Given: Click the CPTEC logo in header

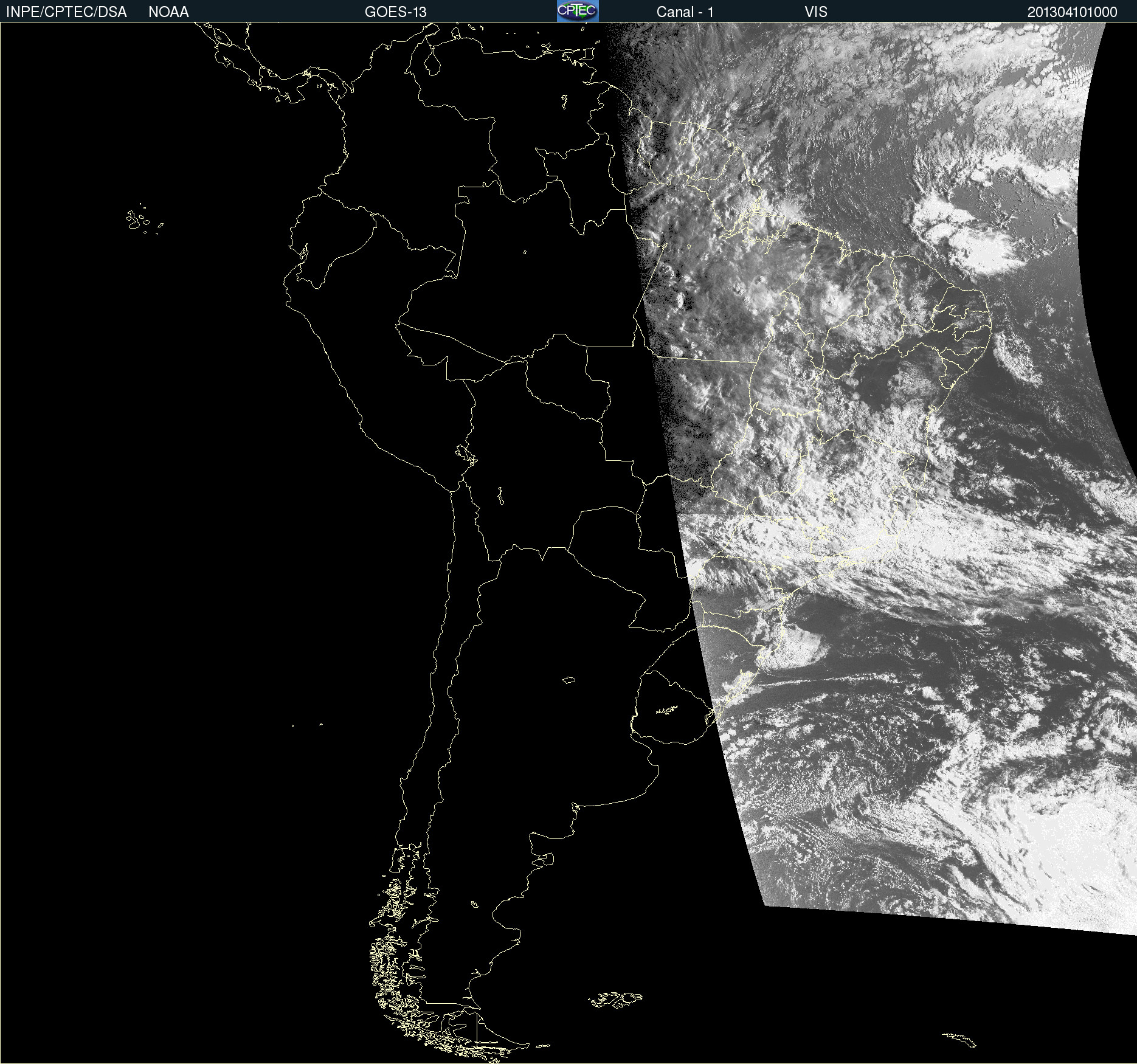Looking at the screenshot, I should click(x=578, y=11).
